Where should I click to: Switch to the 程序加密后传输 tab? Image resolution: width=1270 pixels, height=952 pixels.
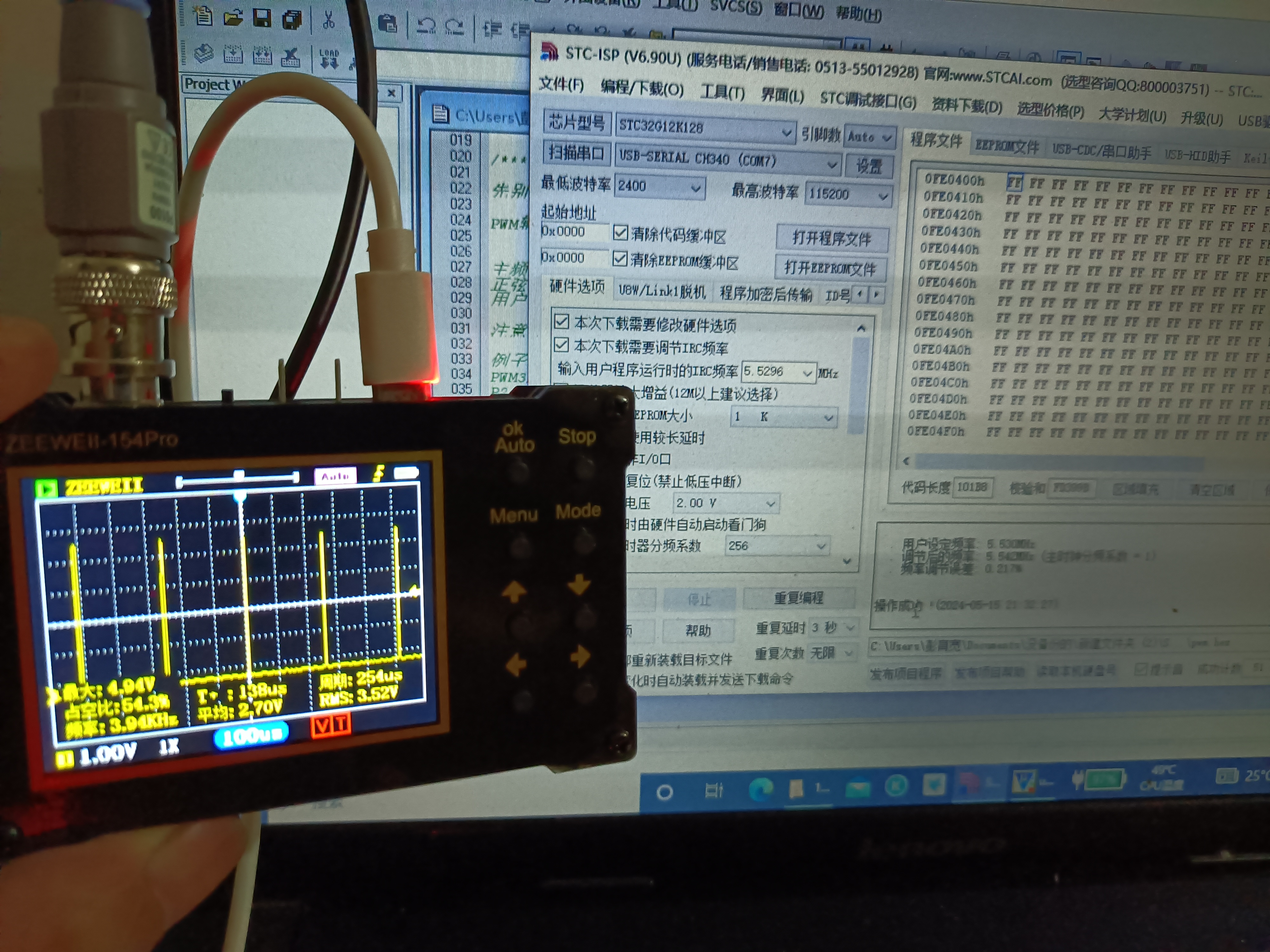(766, 294)
